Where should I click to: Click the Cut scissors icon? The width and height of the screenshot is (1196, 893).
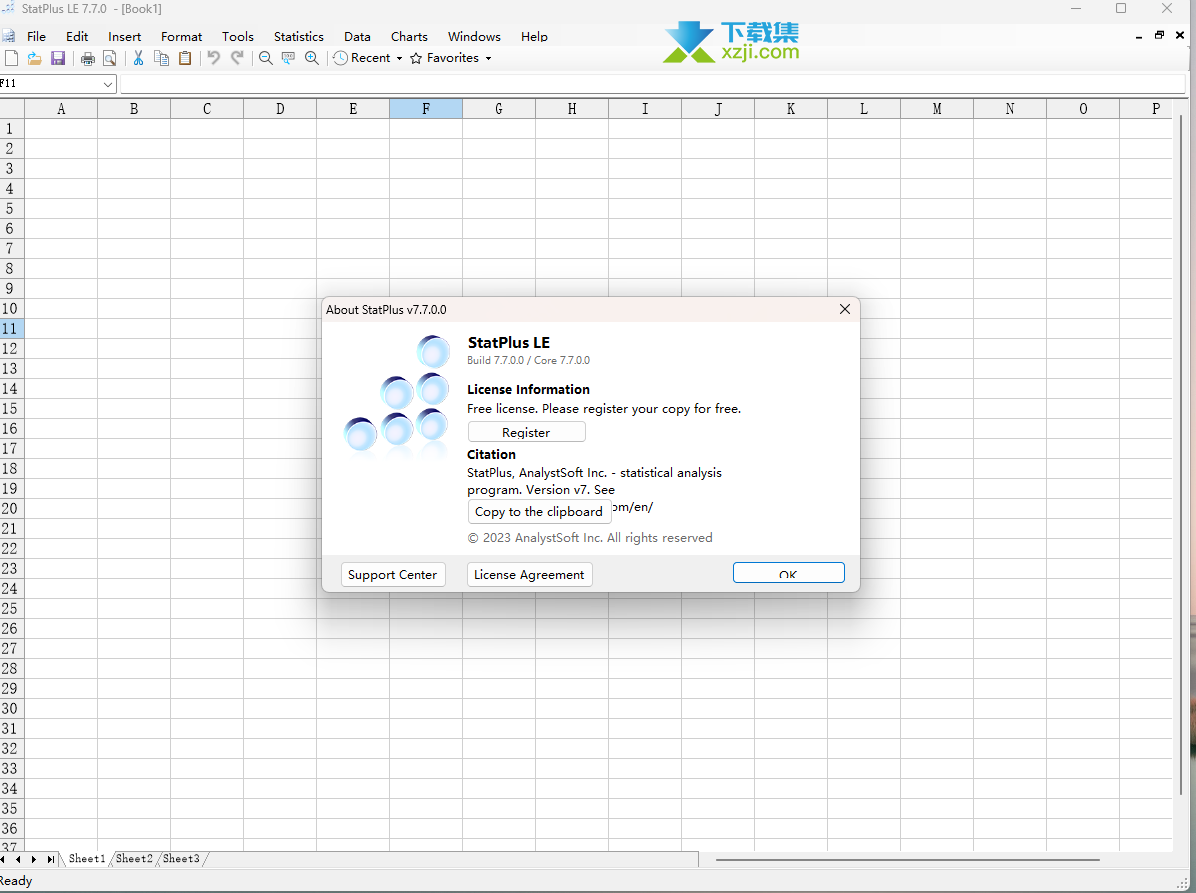tap(138, 58)
